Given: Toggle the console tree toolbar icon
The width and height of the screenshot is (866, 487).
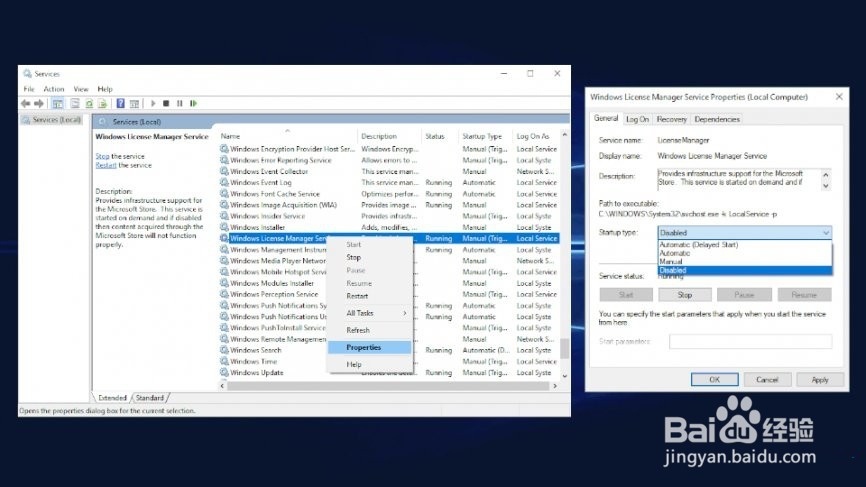Looking at the screenshot, I should click(57, 103).
